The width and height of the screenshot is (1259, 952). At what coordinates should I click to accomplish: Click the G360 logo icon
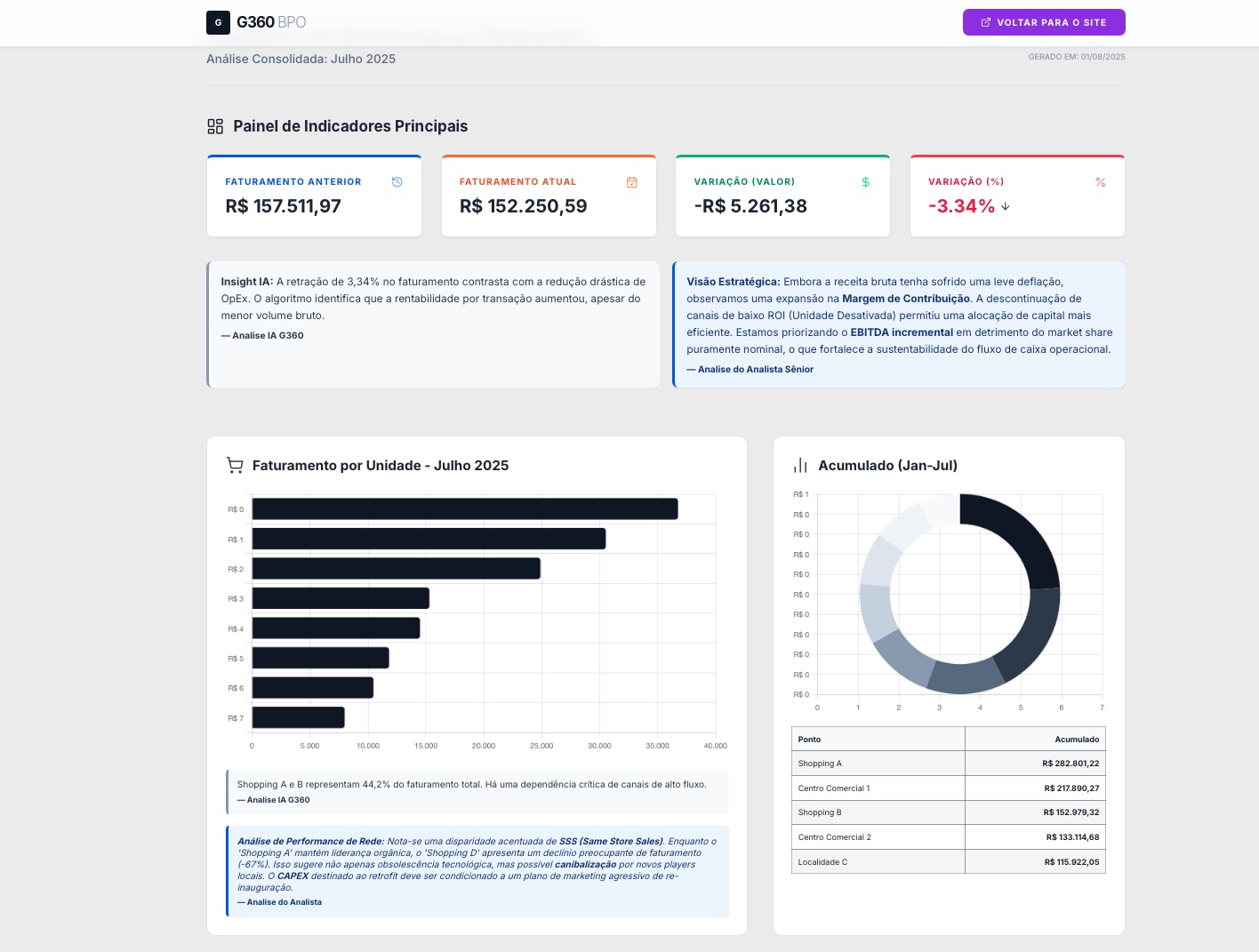[x=218, y=22]
